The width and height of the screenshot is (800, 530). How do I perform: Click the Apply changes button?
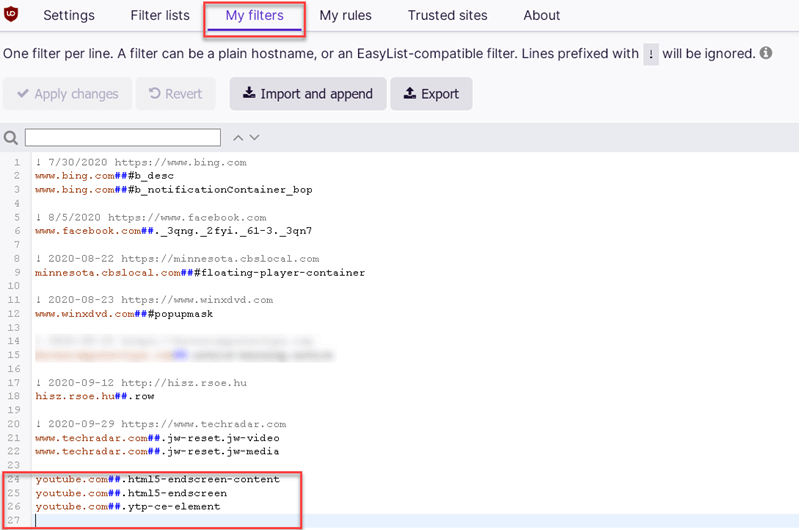click(67, 94)
